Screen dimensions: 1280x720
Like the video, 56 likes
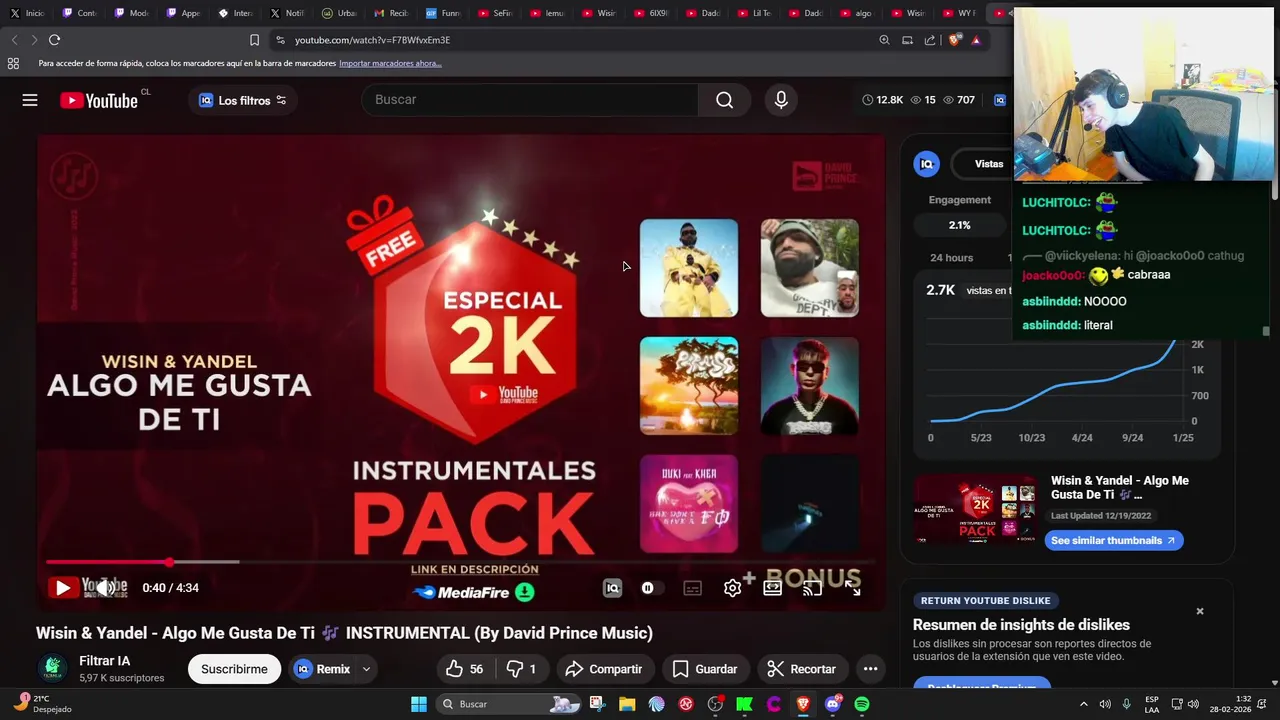point(464,669)
